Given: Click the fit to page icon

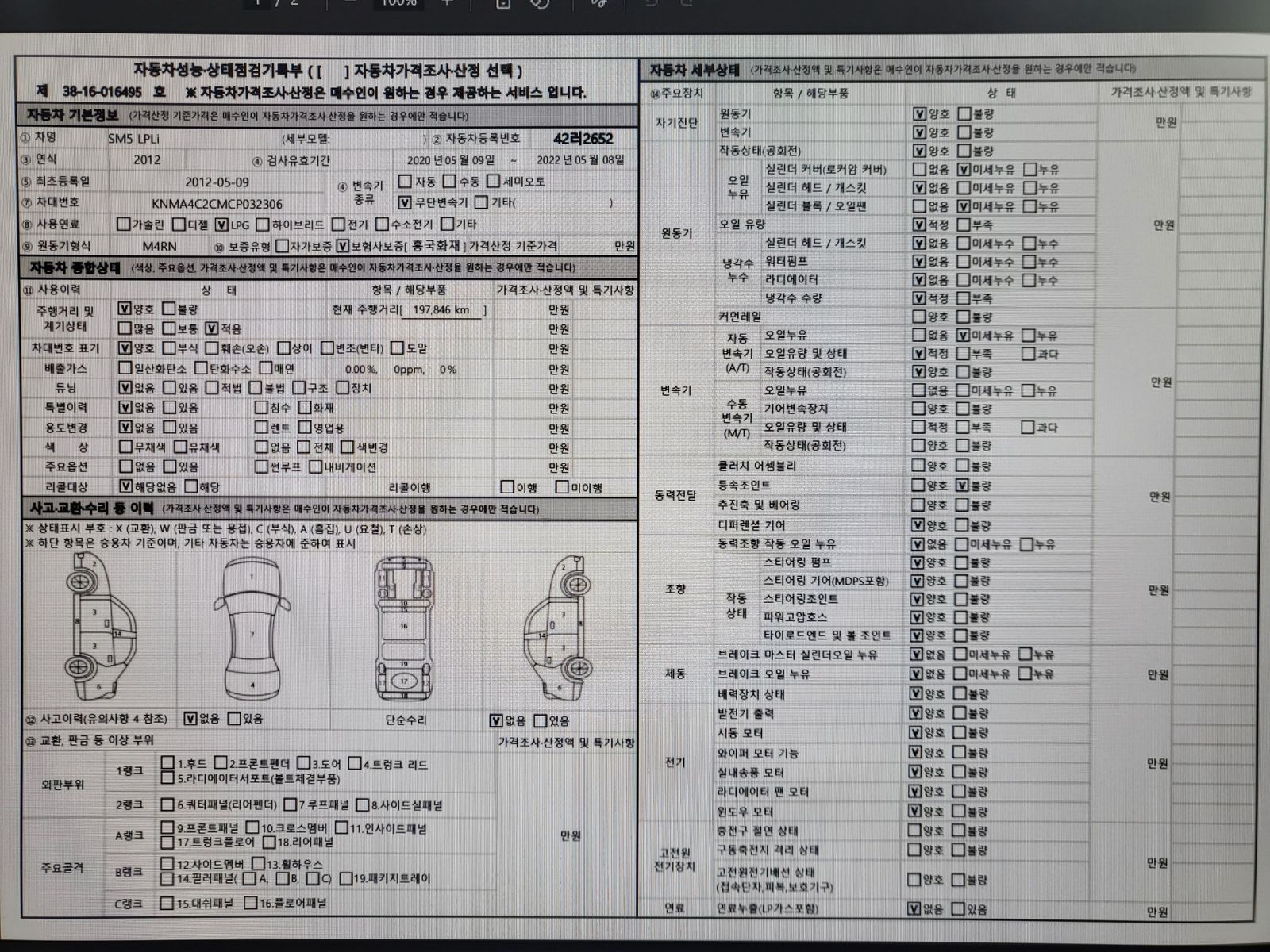Looking at the screenshot, I should [x=503, y=3].
